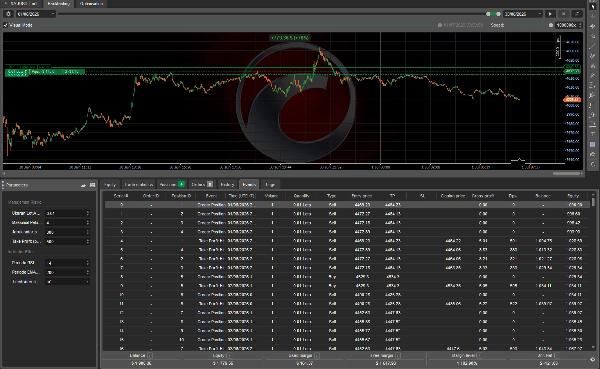Click the Speed slider handle
The height and width of the screenshot is (369, 600).
pyautogui.click(x=551, y=25)
